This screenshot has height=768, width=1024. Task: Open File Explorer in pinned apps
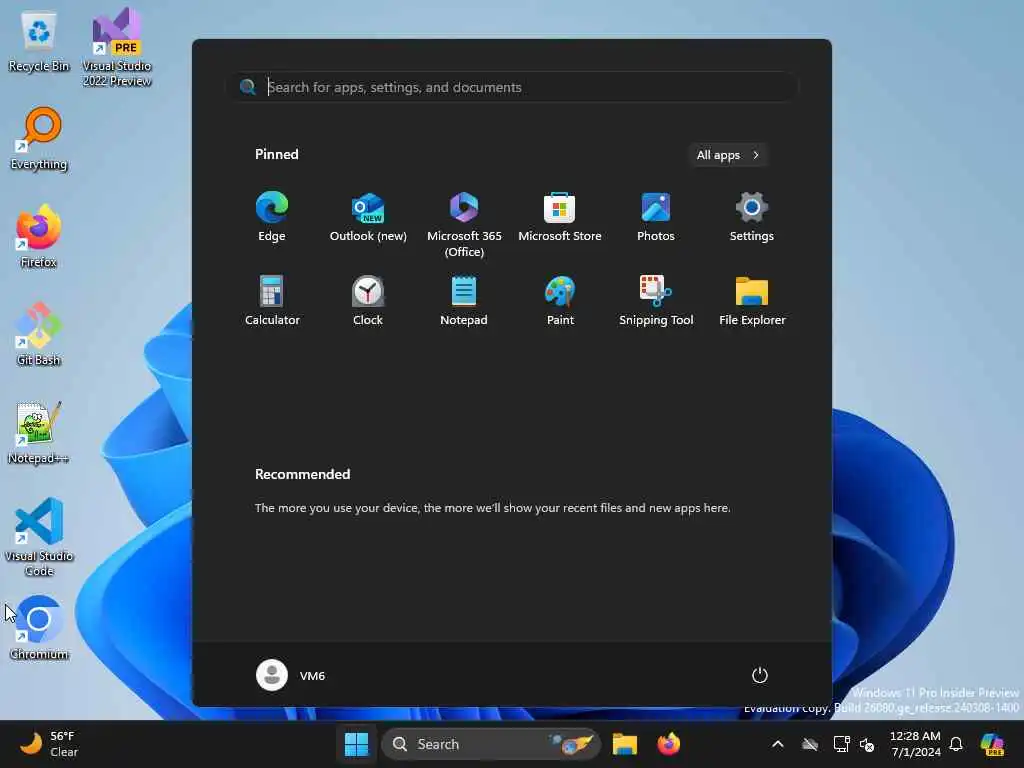[x=752, y=300]
